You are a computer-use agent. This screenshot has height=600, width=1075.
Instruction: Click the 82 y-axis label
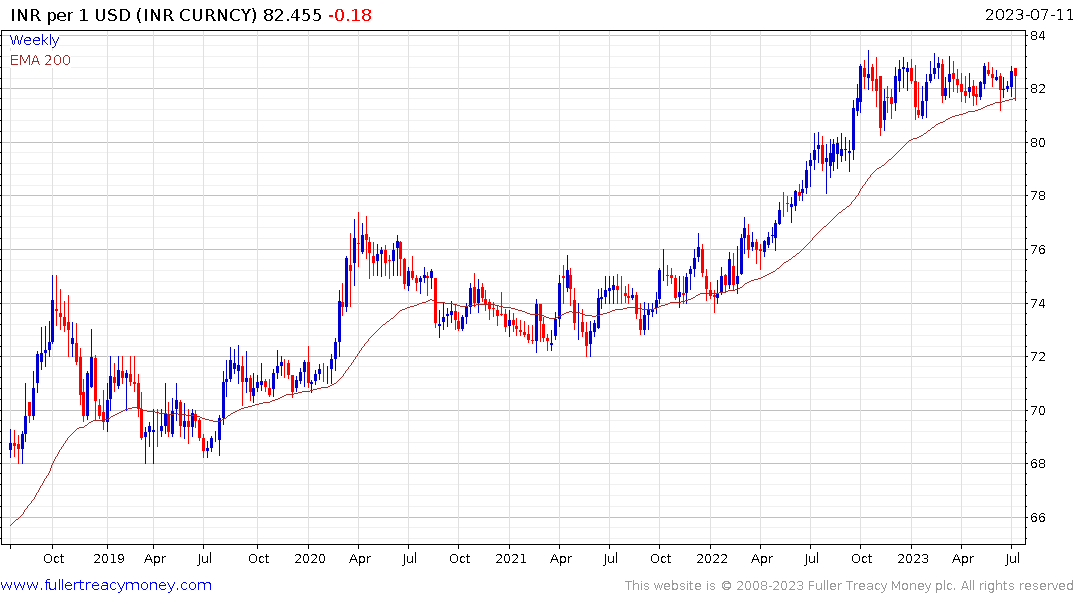click(1037, 89)
